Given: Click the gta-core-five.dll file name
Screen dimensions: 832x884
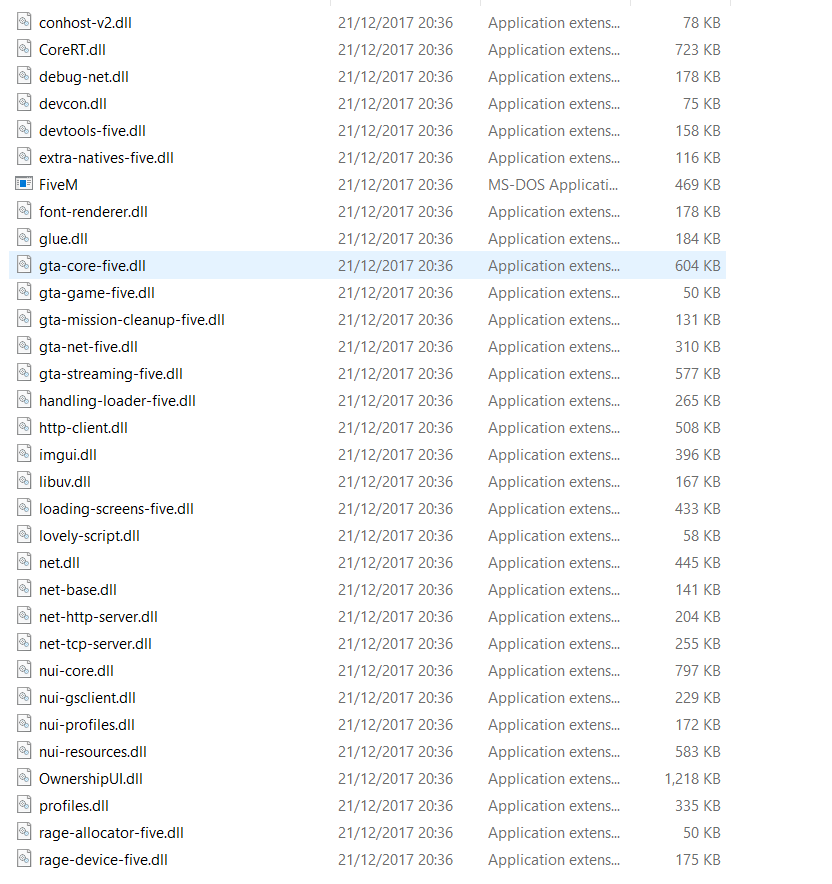Looking at the screenshot, I should (92, 266).
